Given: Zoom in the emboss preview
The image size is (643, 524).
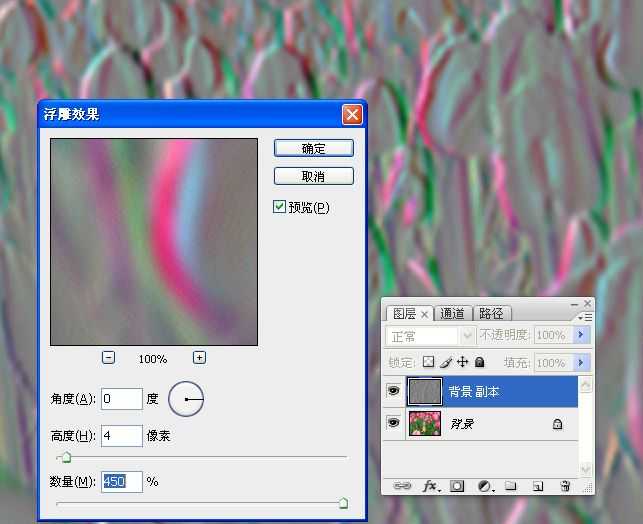Looking at the screenshot, I should pyautogui.click(x=199, y=358).
